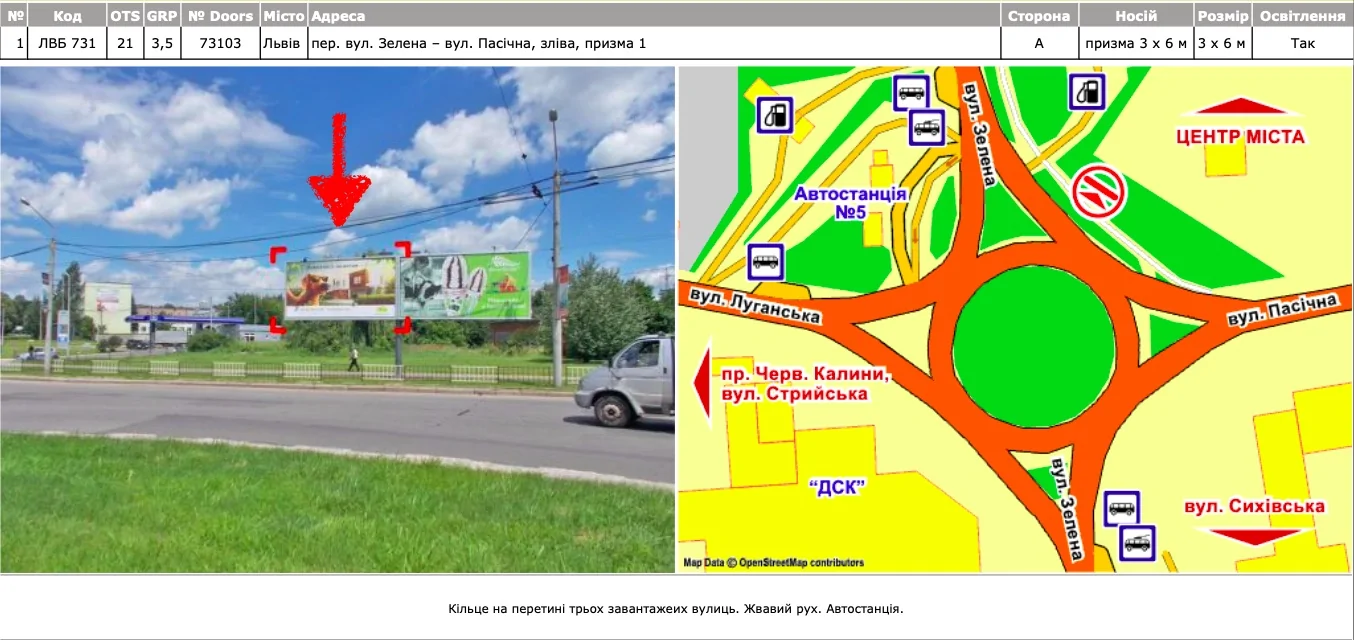The height and width of the screenshot is (640, 1354).
Task: Click the lowest bus icon near вул. Сихівська
Action: 1137,544
